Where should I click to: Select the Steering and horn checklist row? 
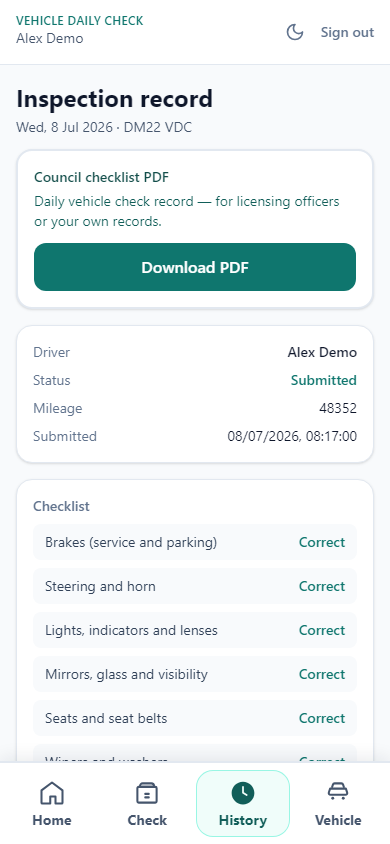(x=195, y=586)
